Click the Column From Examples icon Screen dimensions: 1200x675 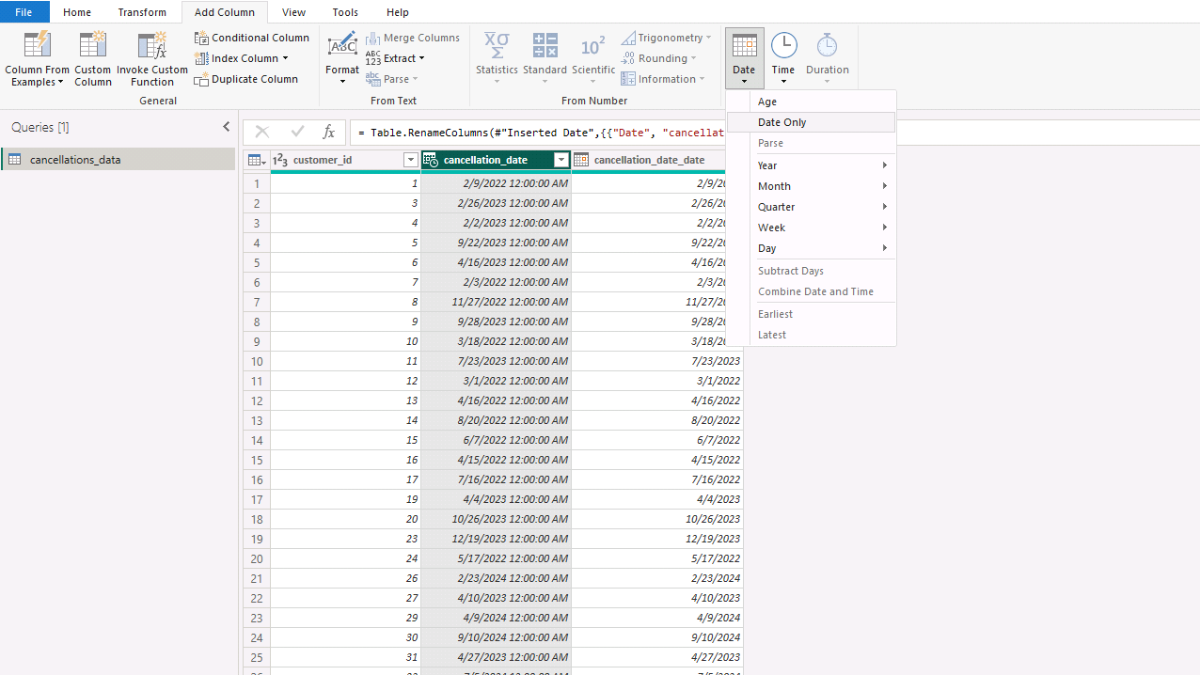coord(37,46)
